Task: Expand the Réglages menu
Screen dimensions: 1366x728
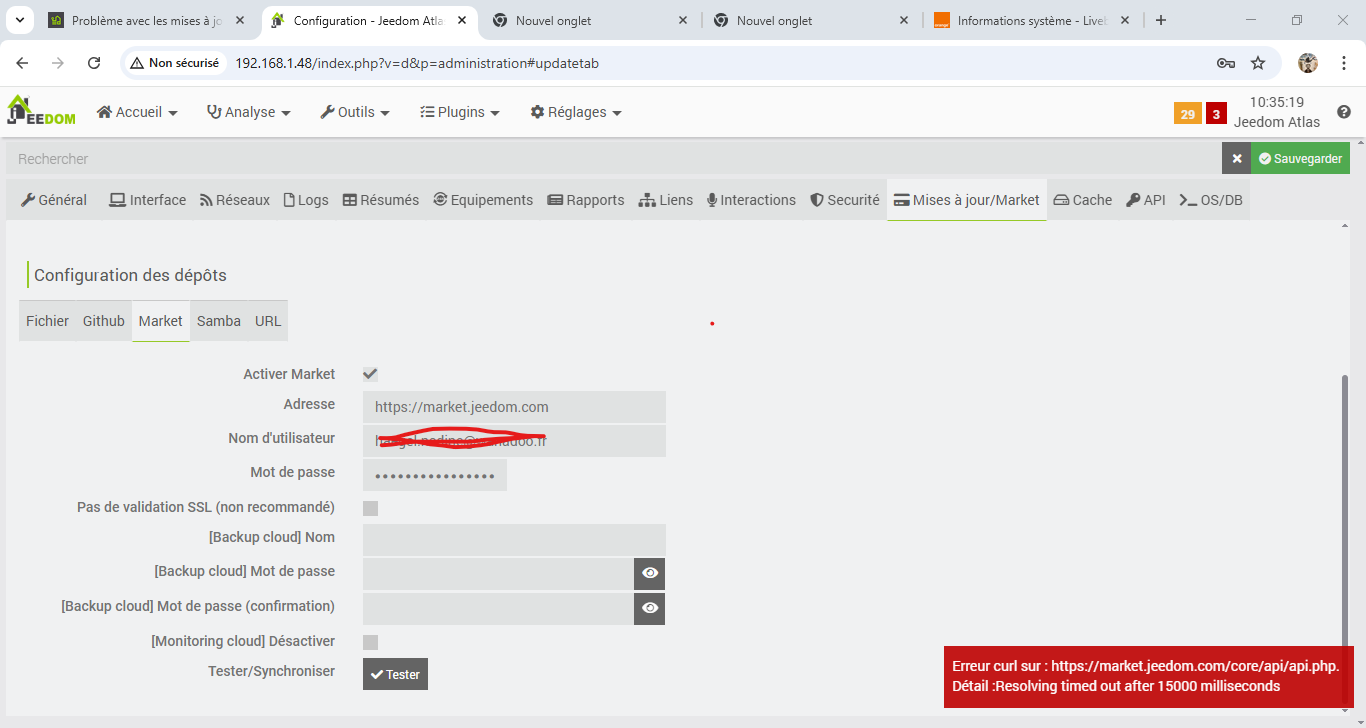Action: pos(576,112)
